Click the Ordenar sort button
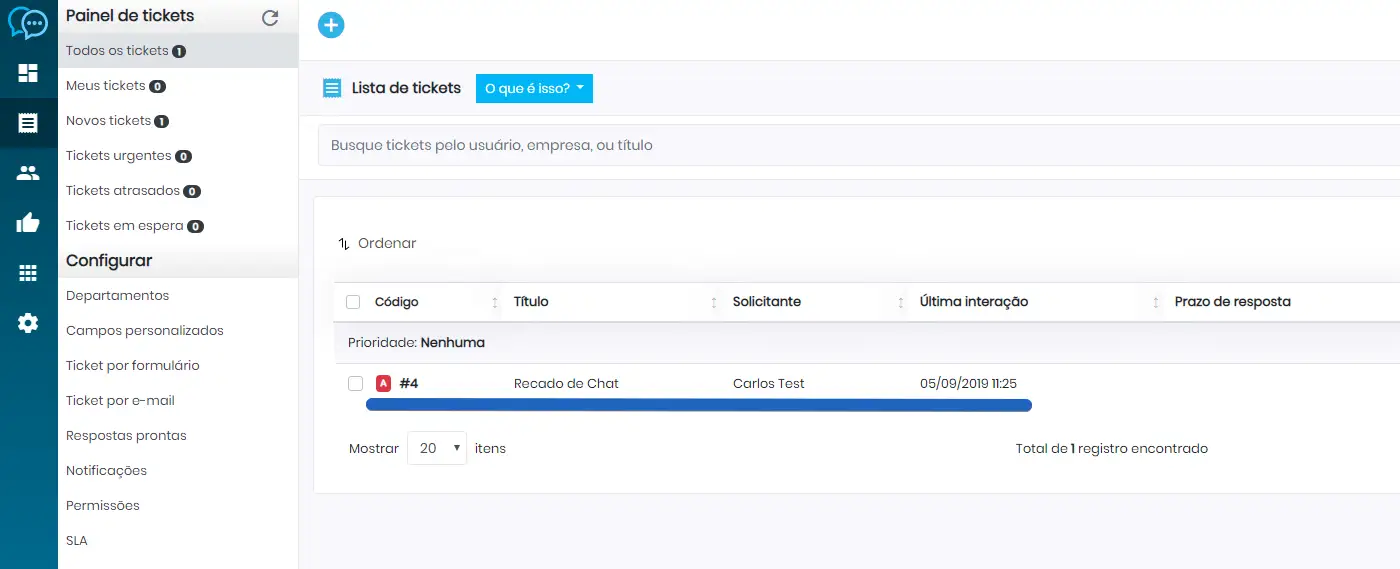 click(377, 243)
